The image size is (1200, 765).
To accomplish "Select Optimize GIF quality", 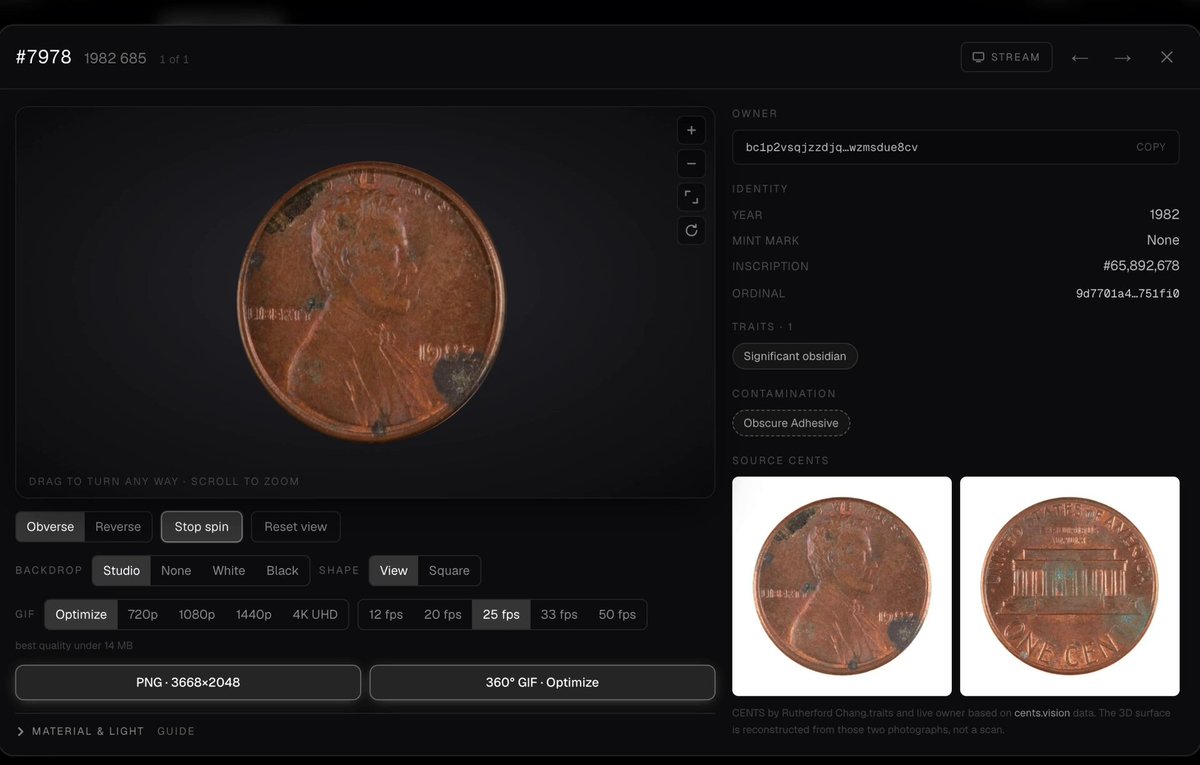I will point(81,614).
